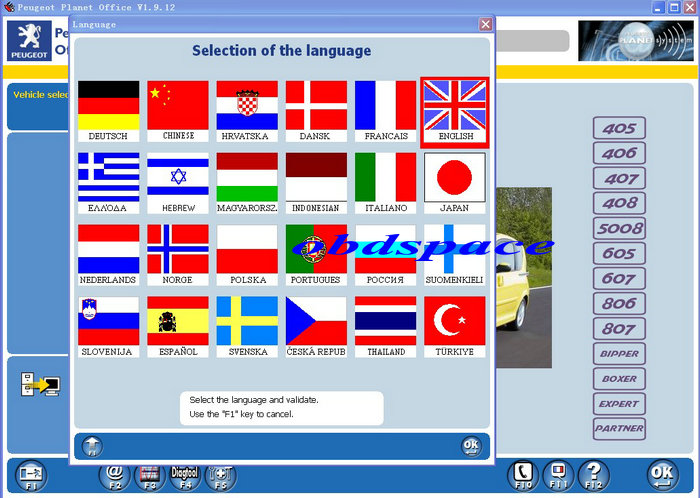Choose the Chinese flag language

click(x=178, y=111)
